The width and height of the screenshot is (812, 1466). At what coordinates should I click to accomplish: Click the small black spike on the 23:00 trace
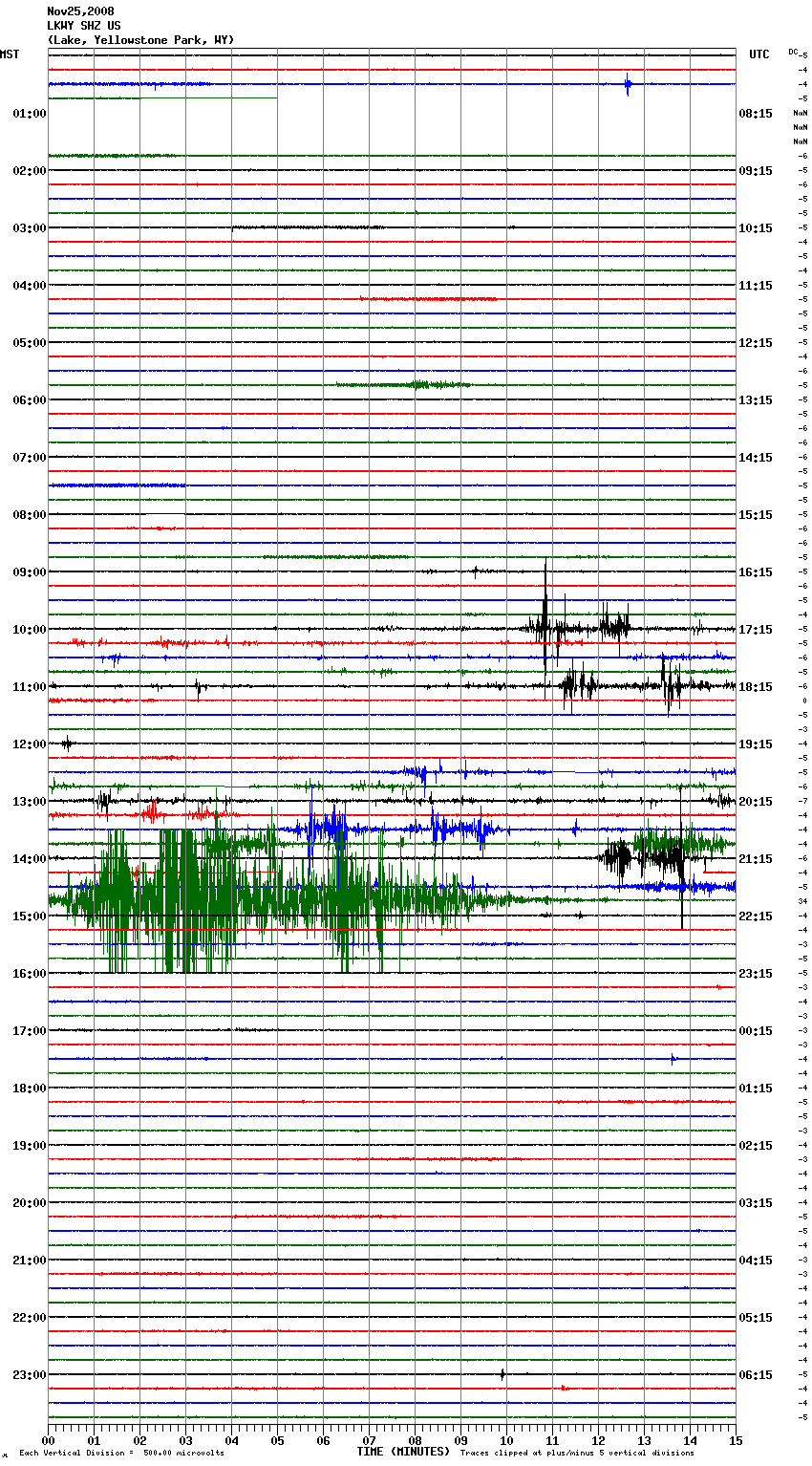(x=502, y=1374)
